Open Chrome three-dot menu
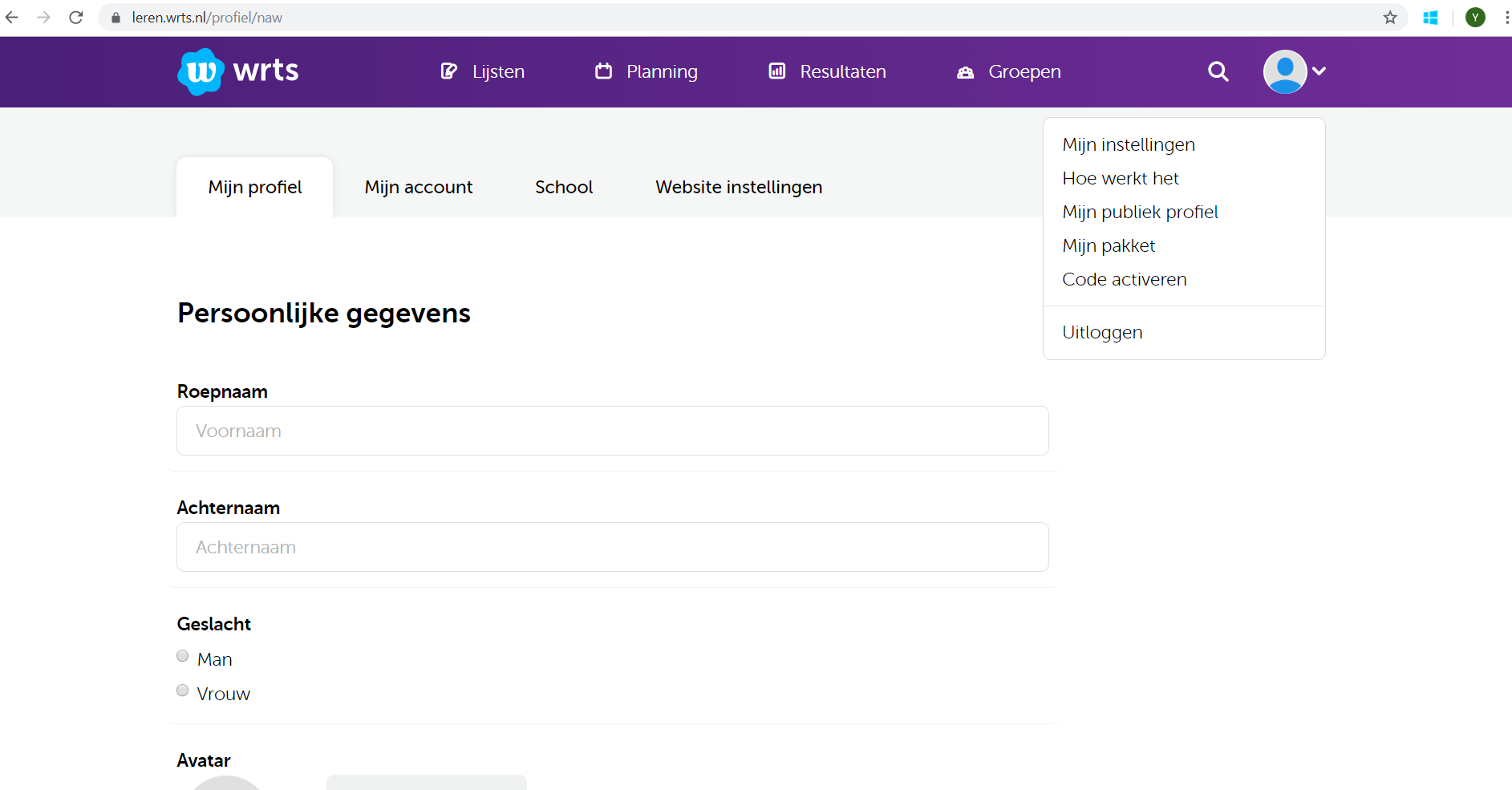The height and width of the screenshot is (790, 1512). (1507, 17)
